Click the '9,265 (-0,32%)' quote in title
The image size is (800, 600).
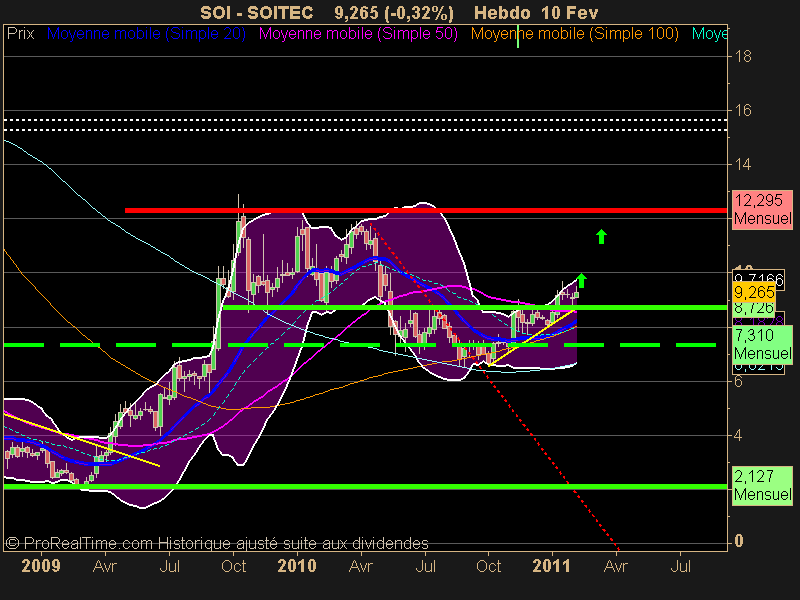coord(394,13)
